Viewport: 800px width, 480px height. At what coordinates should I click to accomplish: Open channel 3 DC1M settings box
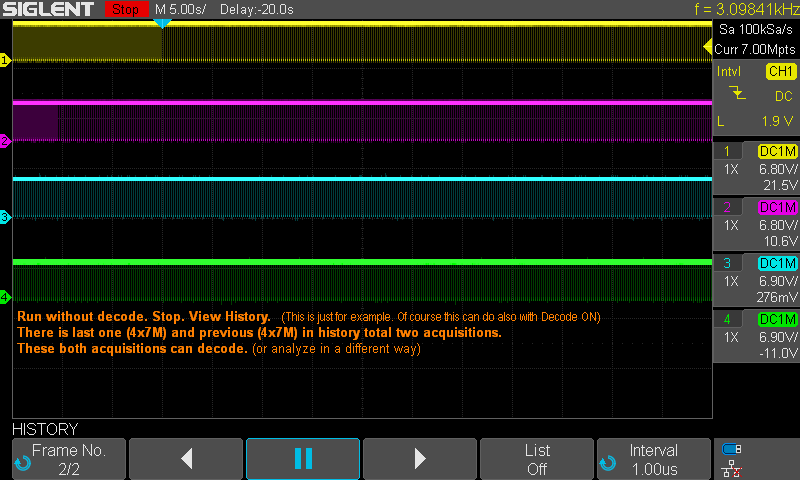tap(757, 280)
